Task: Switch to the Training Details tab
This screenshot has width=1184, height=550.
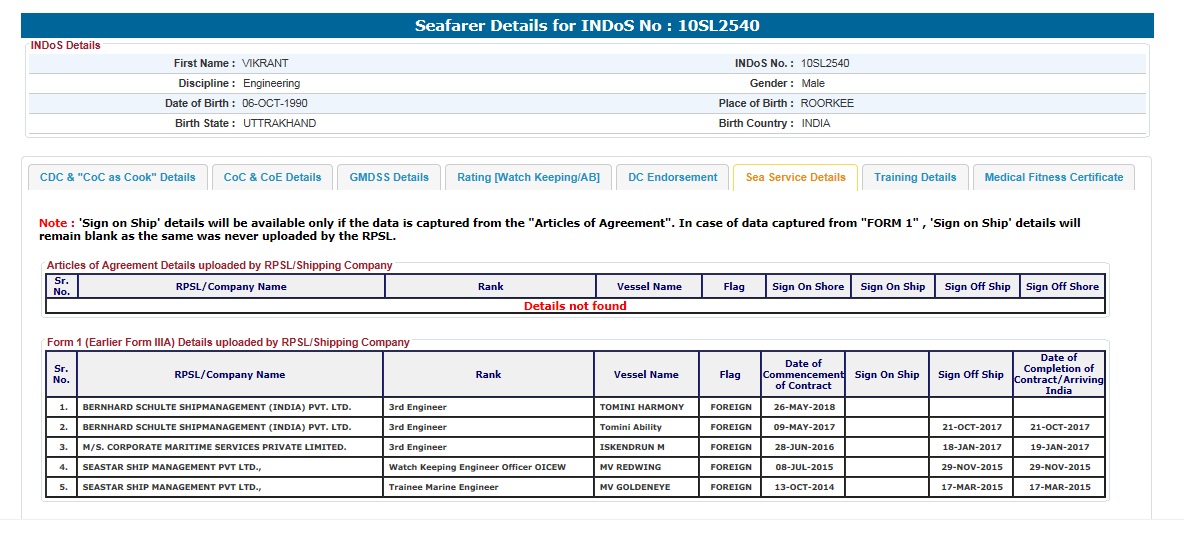Action: [915, 177]
